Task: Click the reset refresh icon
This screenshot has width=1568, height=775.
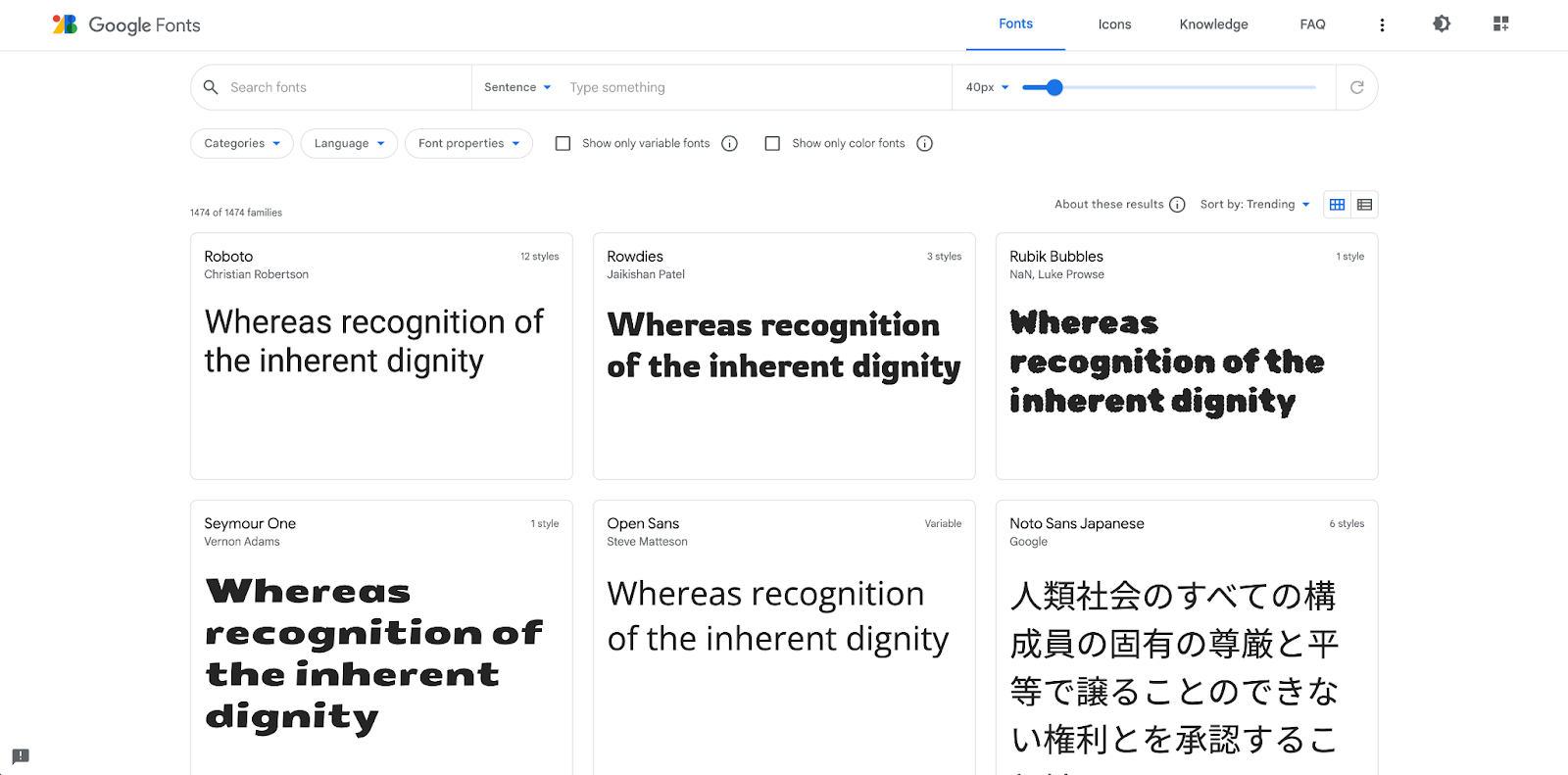Action: [1357, 87]
